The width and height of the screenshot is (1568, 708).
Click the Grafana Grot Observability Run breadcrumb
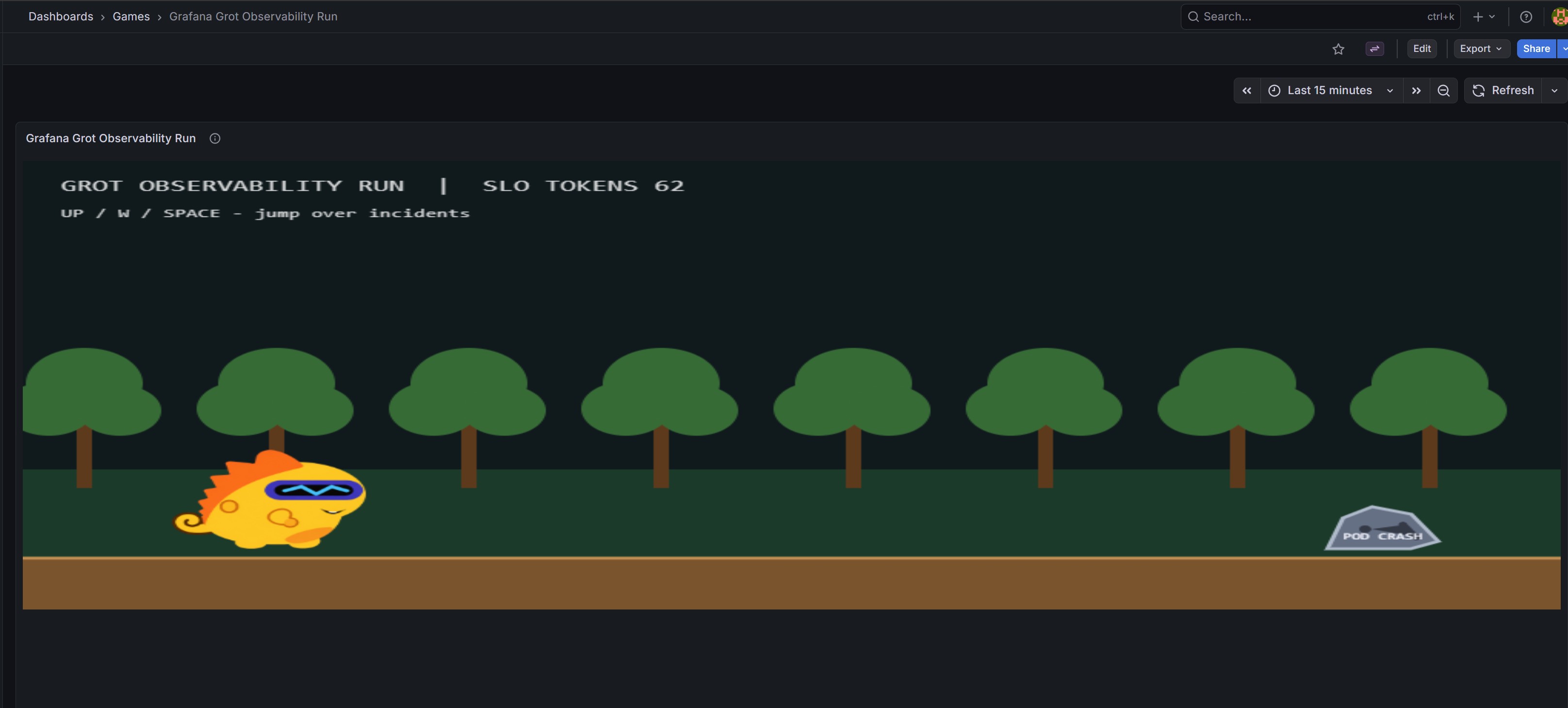pos(253,16)
